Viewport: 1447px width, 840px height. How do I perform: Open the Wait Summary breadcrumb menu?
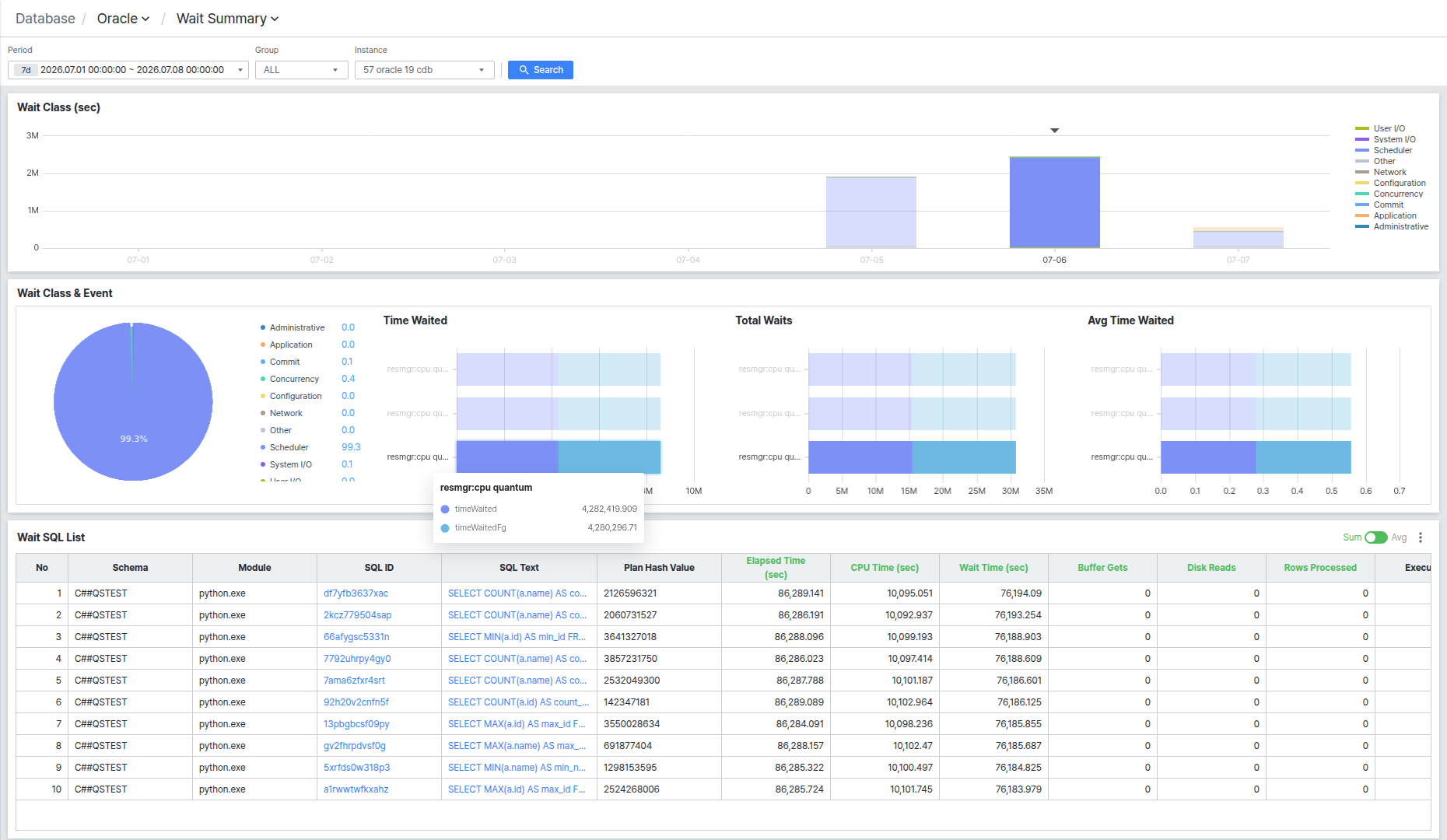(227, 19)
